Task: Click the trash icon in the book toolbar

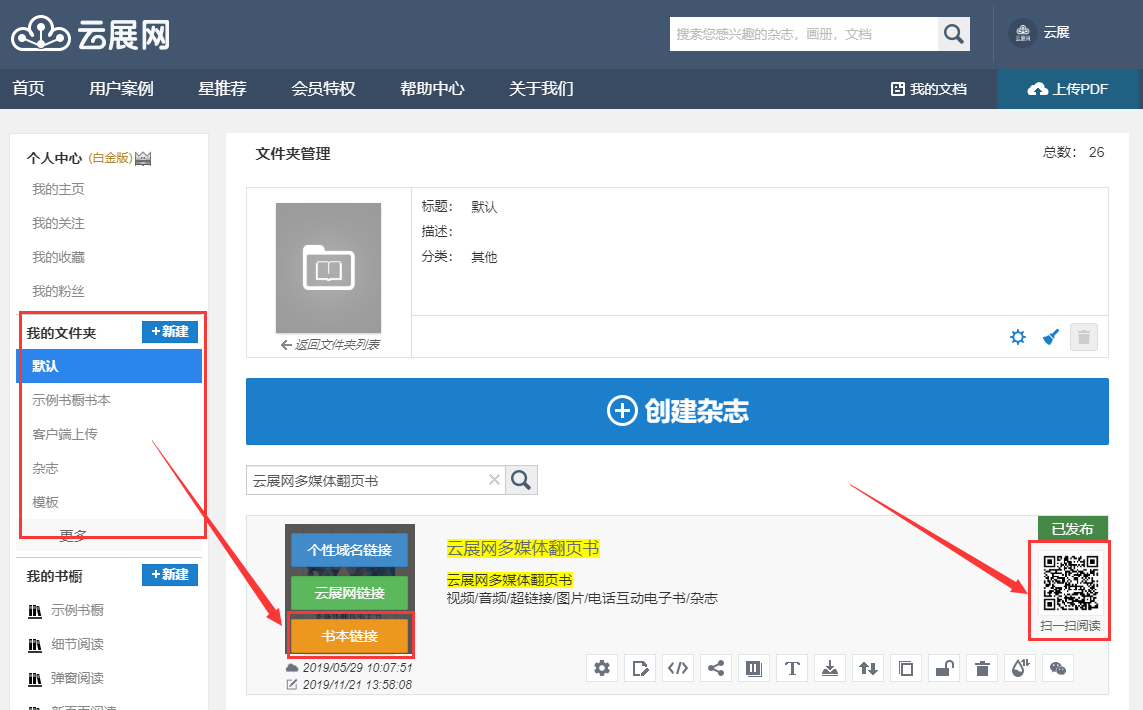Action: click(x=982, y=668)
